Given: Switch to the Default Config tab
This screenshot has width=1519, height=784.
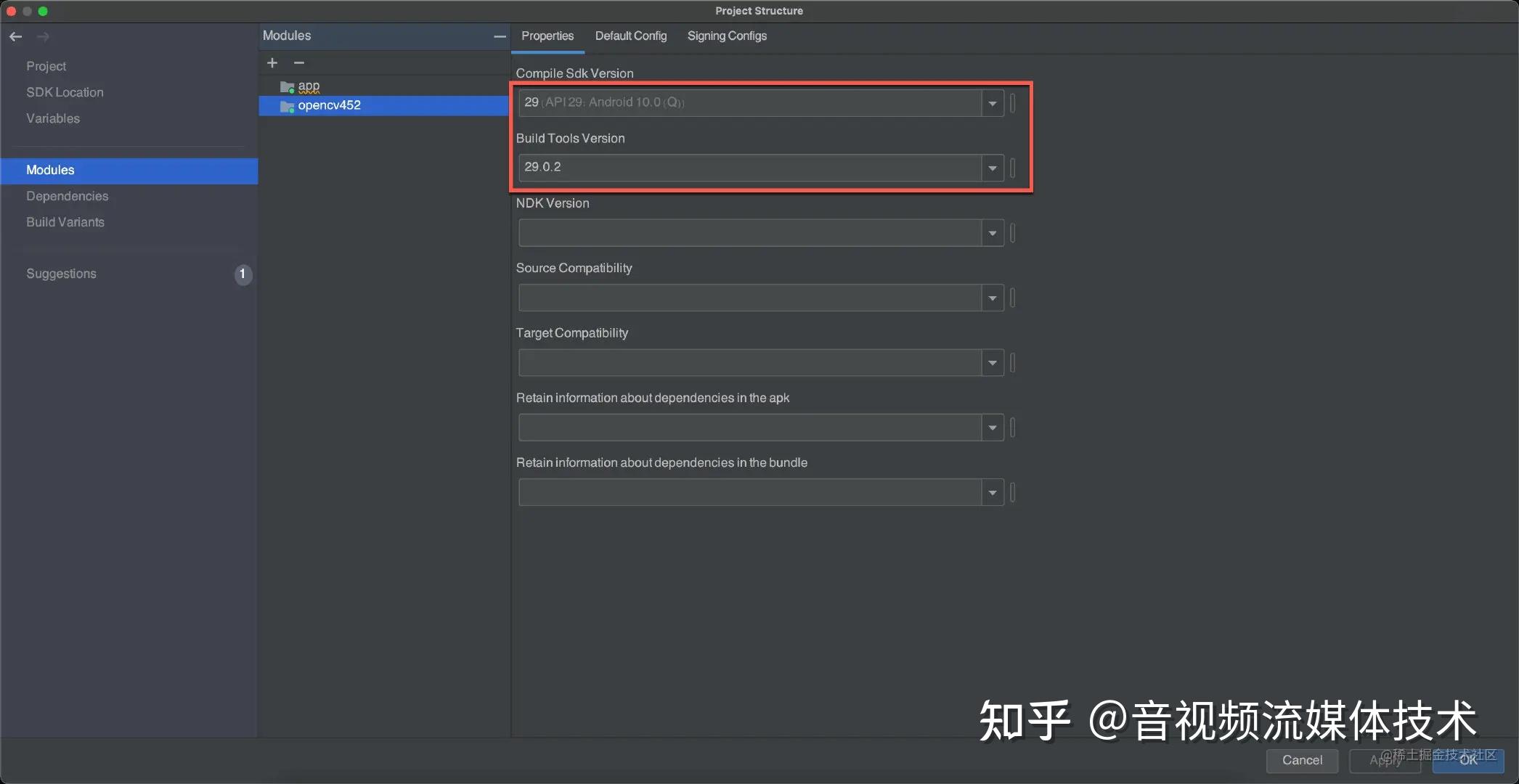Looking at the screenshot, I should point(630,36).
